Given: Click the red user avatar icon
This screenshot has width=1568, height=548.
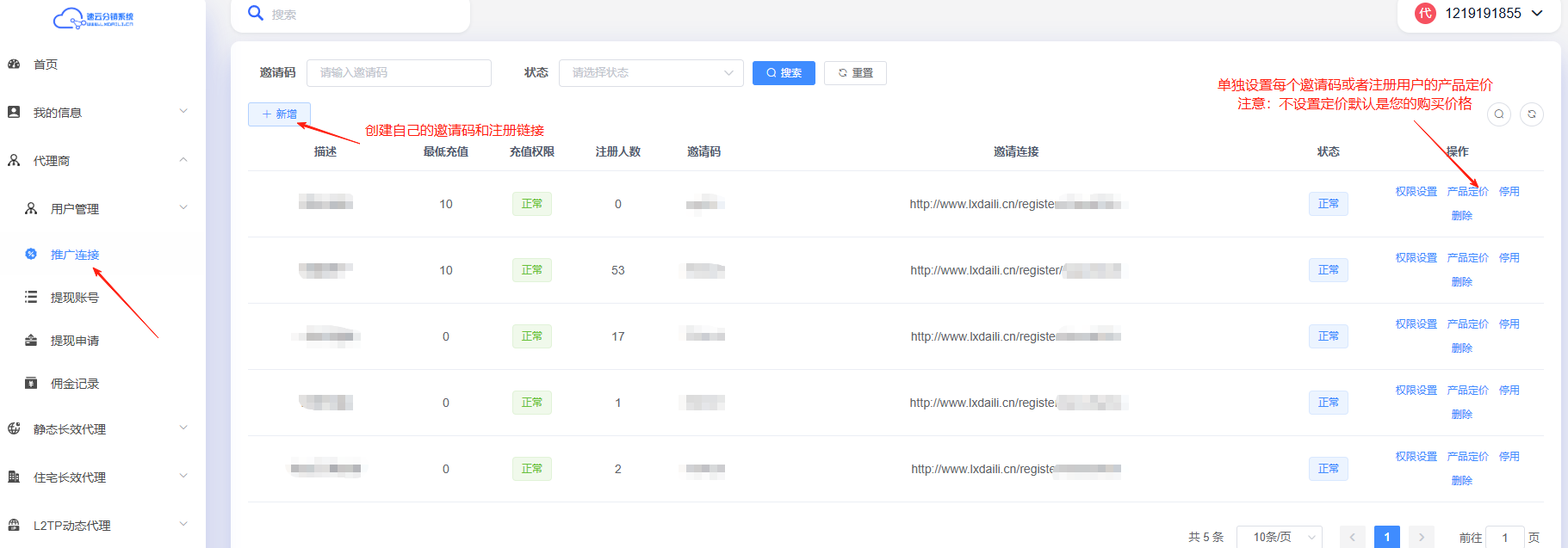Looking at the screenshot, I should point(1426,14).
